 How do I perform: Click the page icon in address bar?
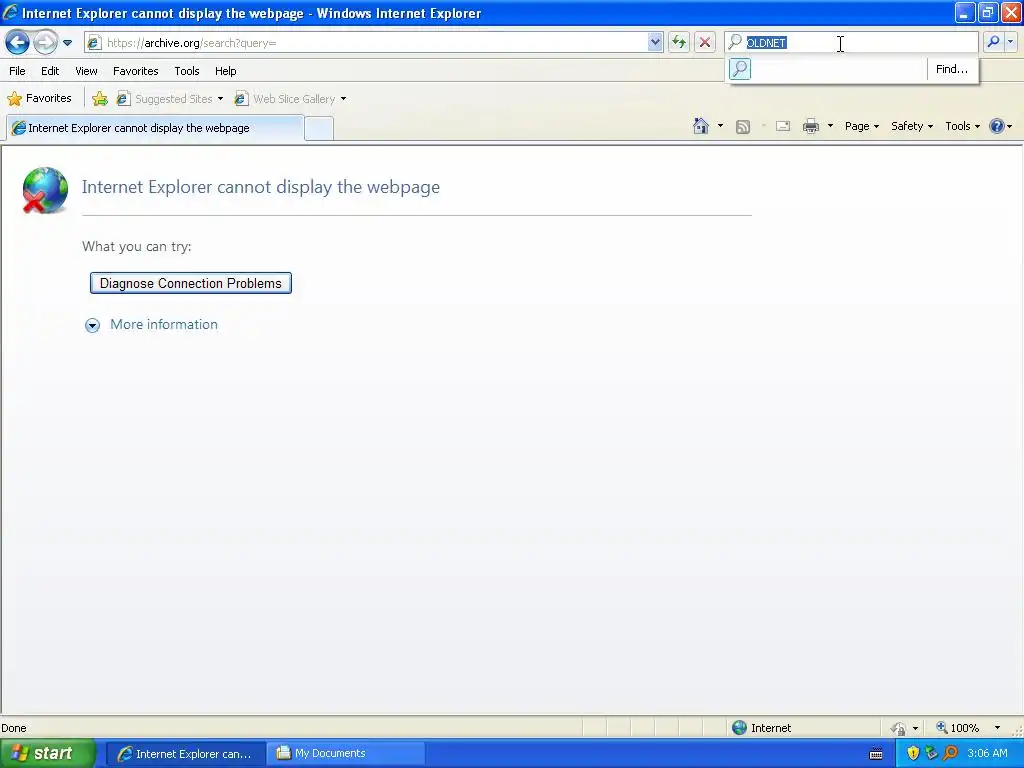pyautogui.click(x=95, y=43)
